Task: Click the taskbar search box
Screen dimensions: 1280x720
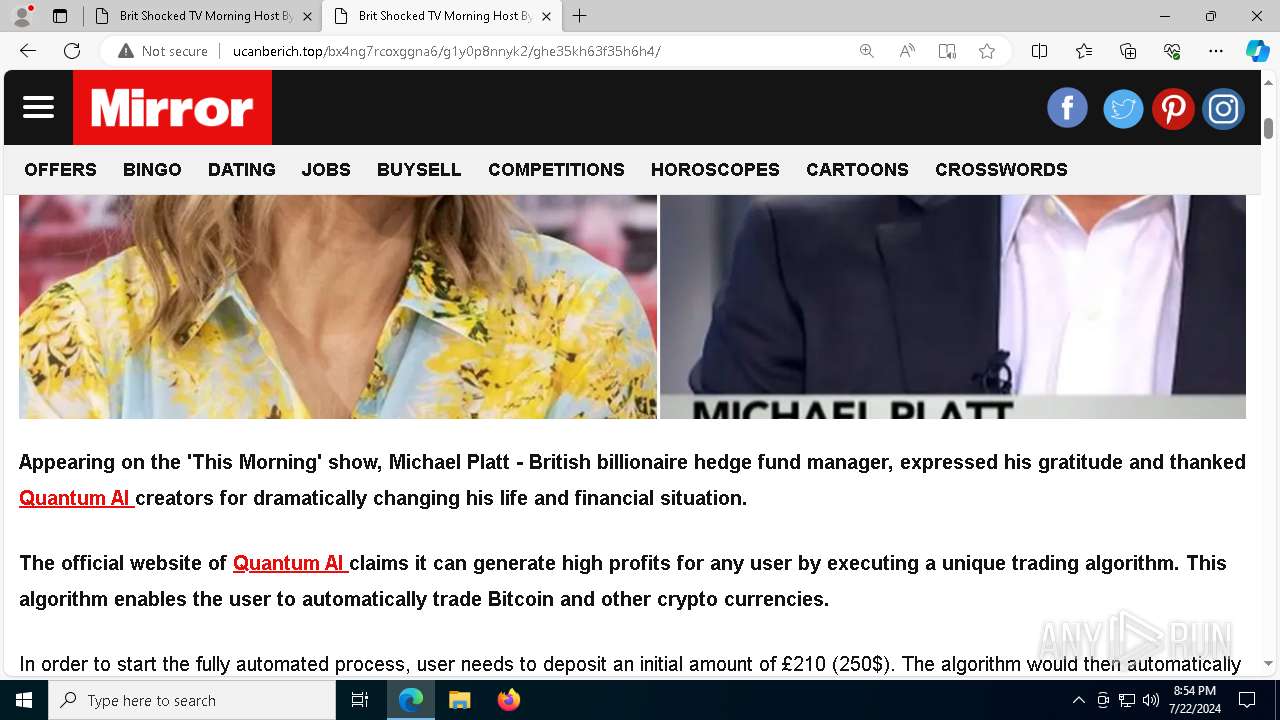Action: (192, 700)
